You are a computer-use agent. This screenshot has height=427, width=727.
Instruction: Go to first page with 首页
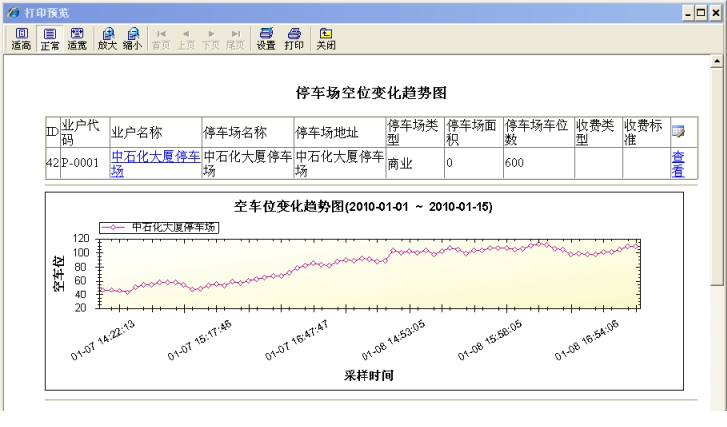point(163,38)
